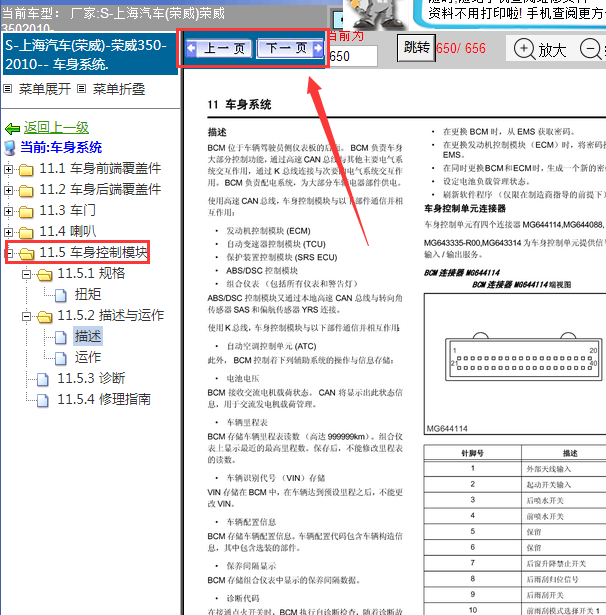Screen dimensions: 606x615
Task: Click document icon beside 描述
Action: [61, 338]
